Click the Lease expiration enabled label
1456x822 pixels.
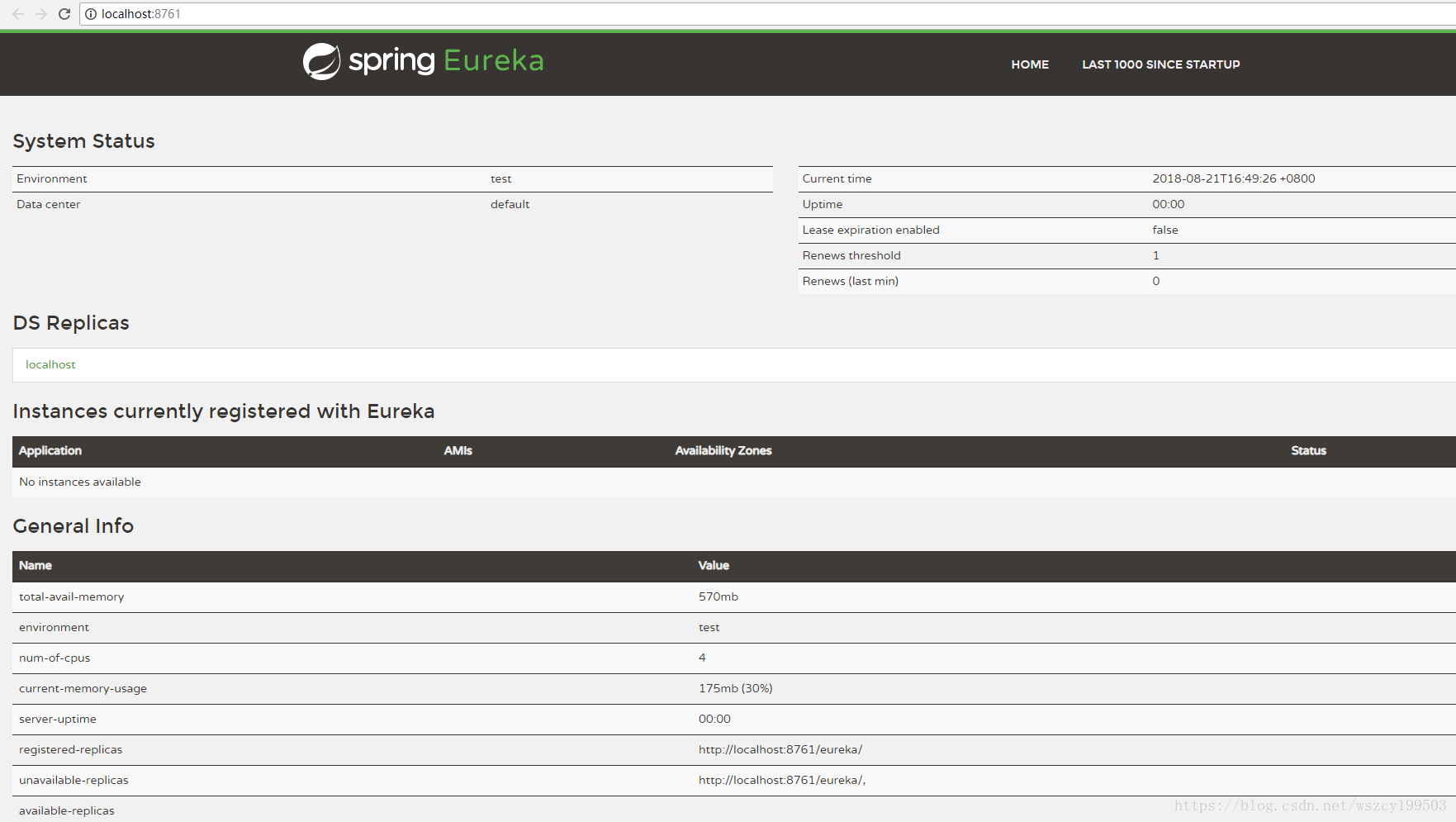pyautogui.click(x=870, y=230)
